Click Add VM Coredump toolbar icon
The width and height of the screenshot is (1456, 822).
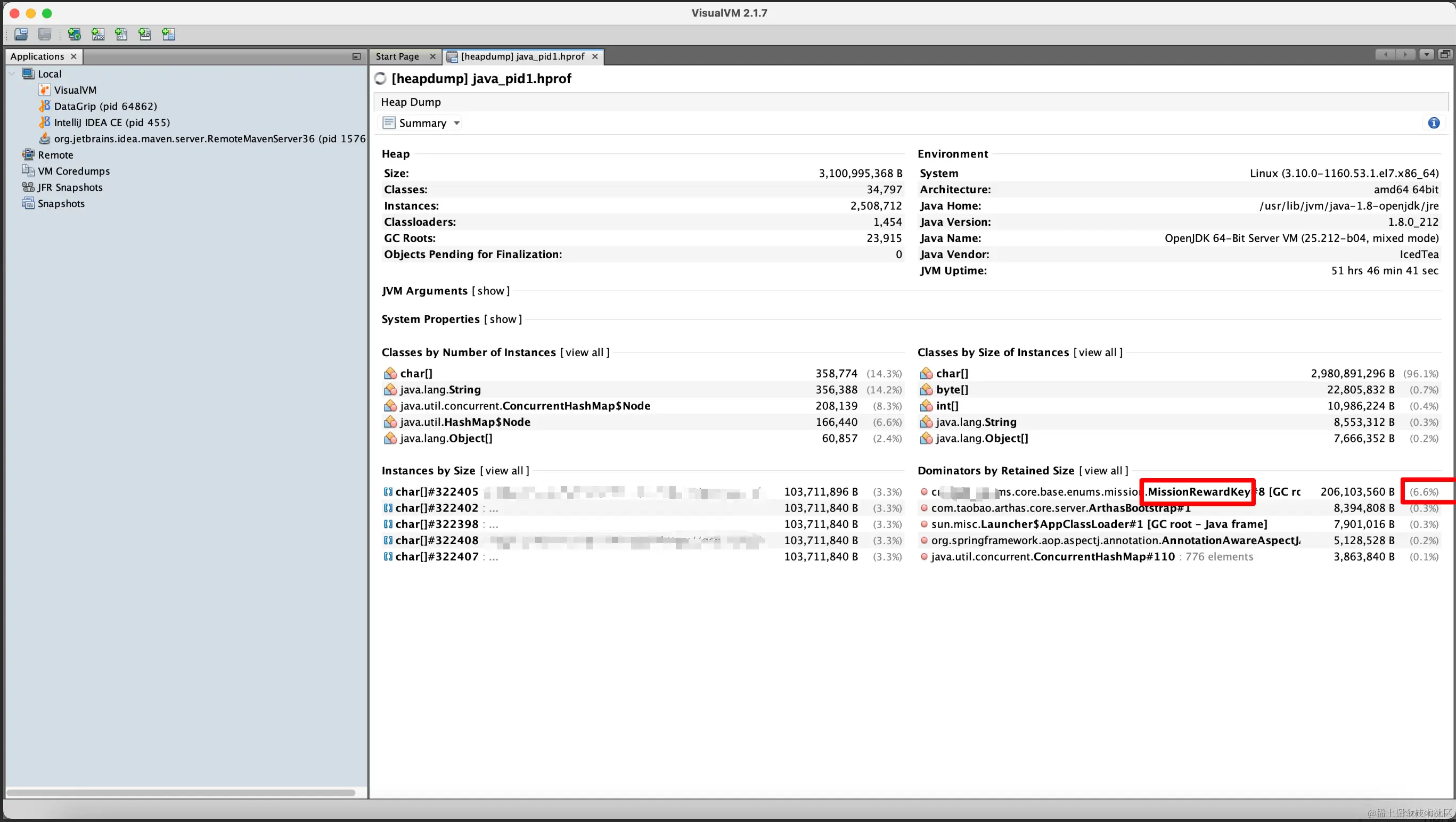point(121,35)
